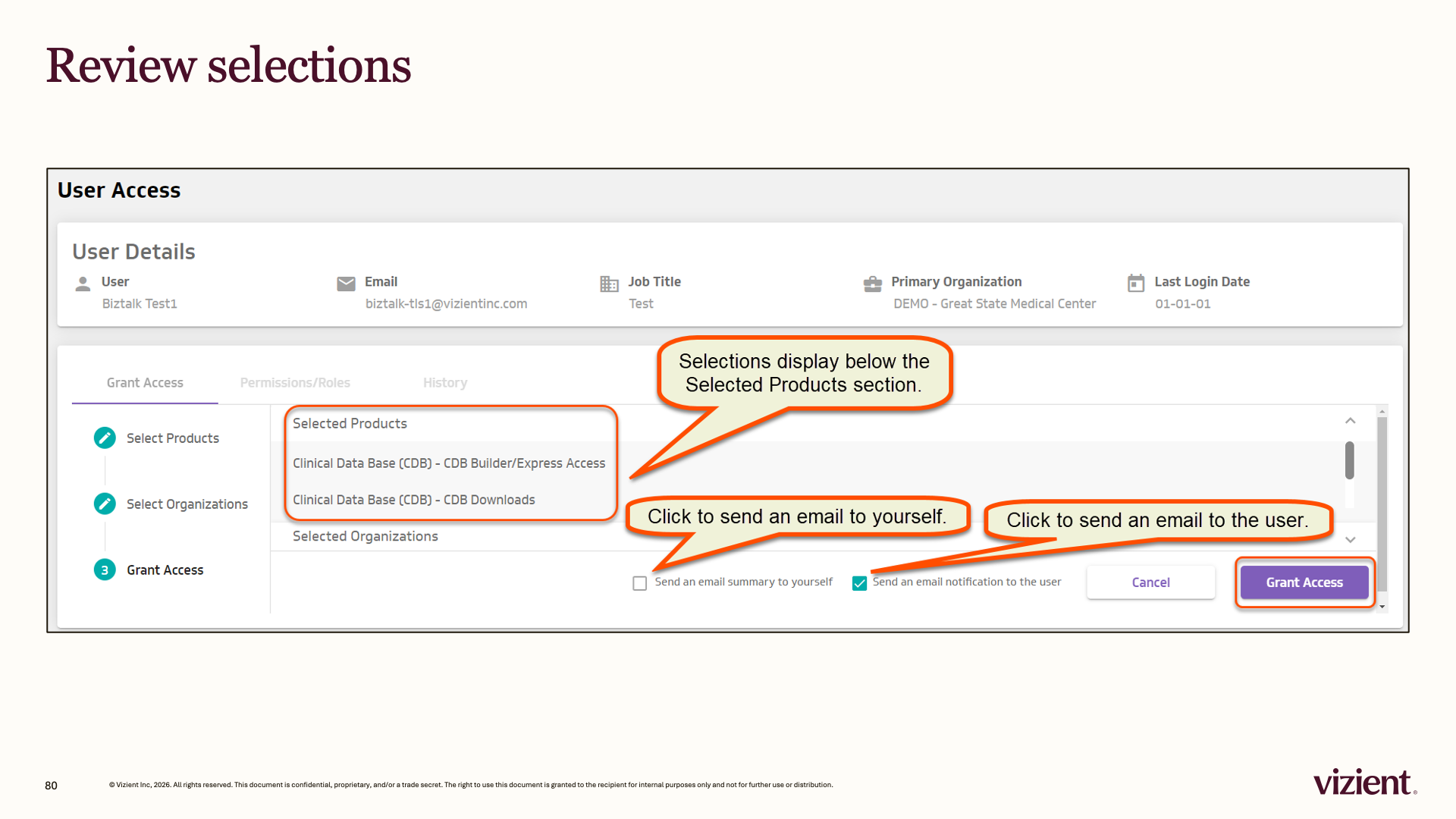Click the pencil icon for Select Products
This screenshot has height=819, width=1456.
[x=105, y=438]
